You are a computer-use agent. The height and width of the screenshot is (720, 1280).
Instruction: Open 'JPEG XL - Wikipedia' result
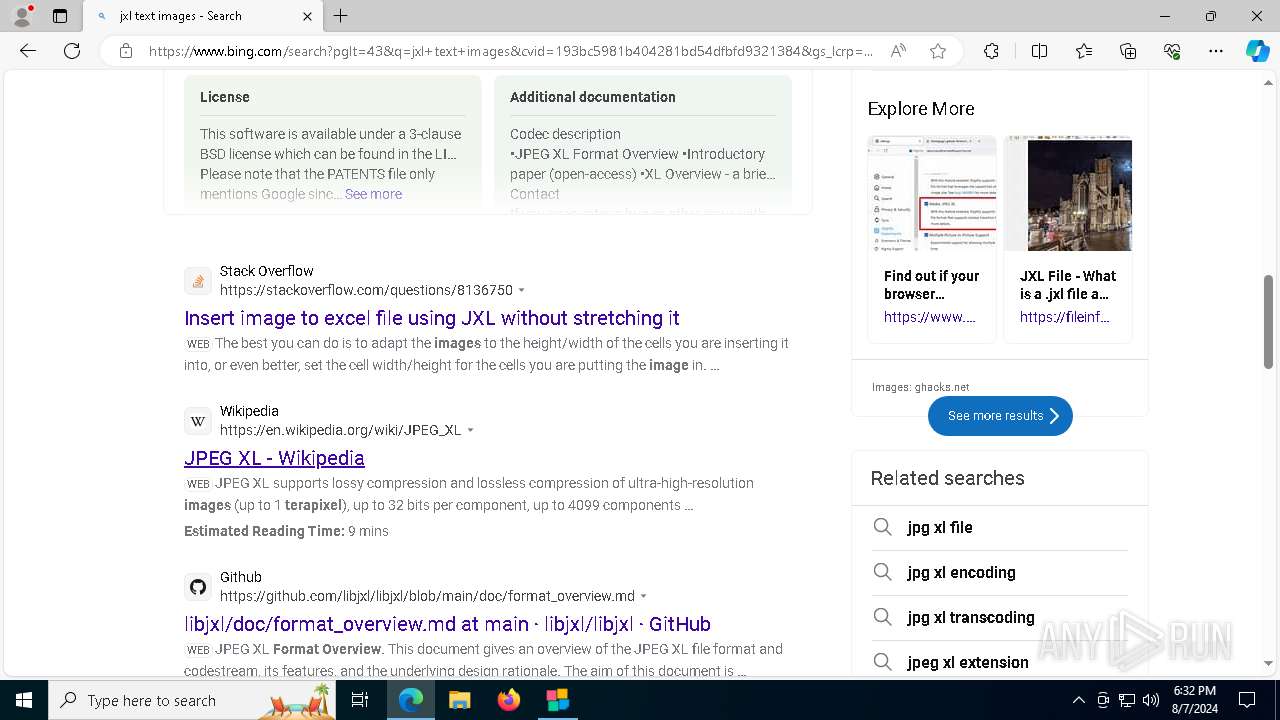pos(274,458)
